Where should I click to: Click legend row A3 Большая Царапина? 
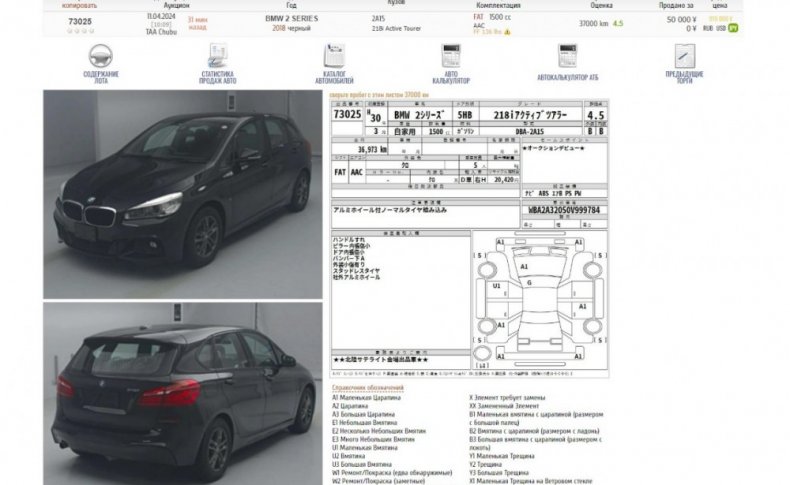363,414
